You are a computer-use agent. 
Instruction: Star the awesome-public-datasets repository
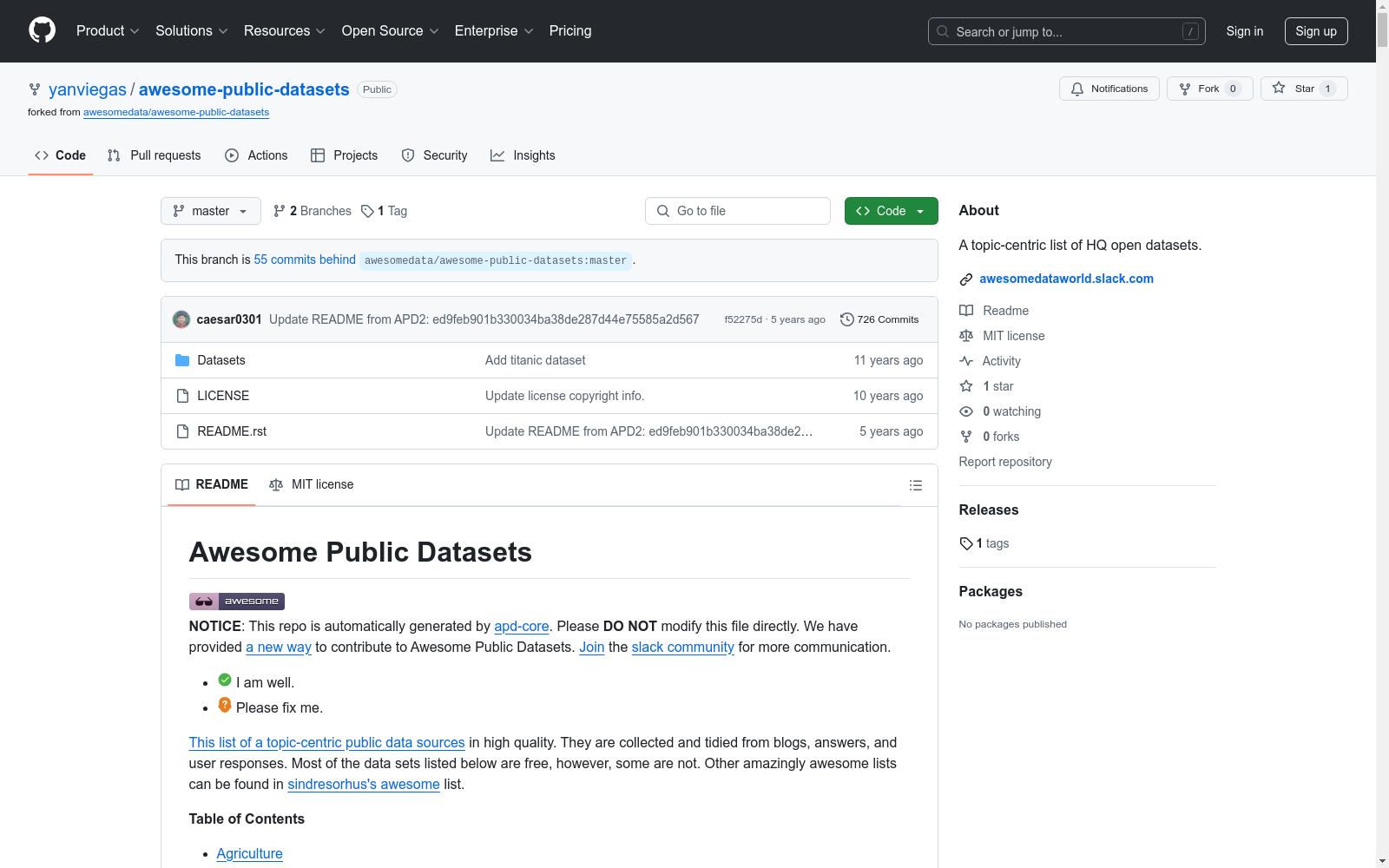click(x=1304, y=89)
